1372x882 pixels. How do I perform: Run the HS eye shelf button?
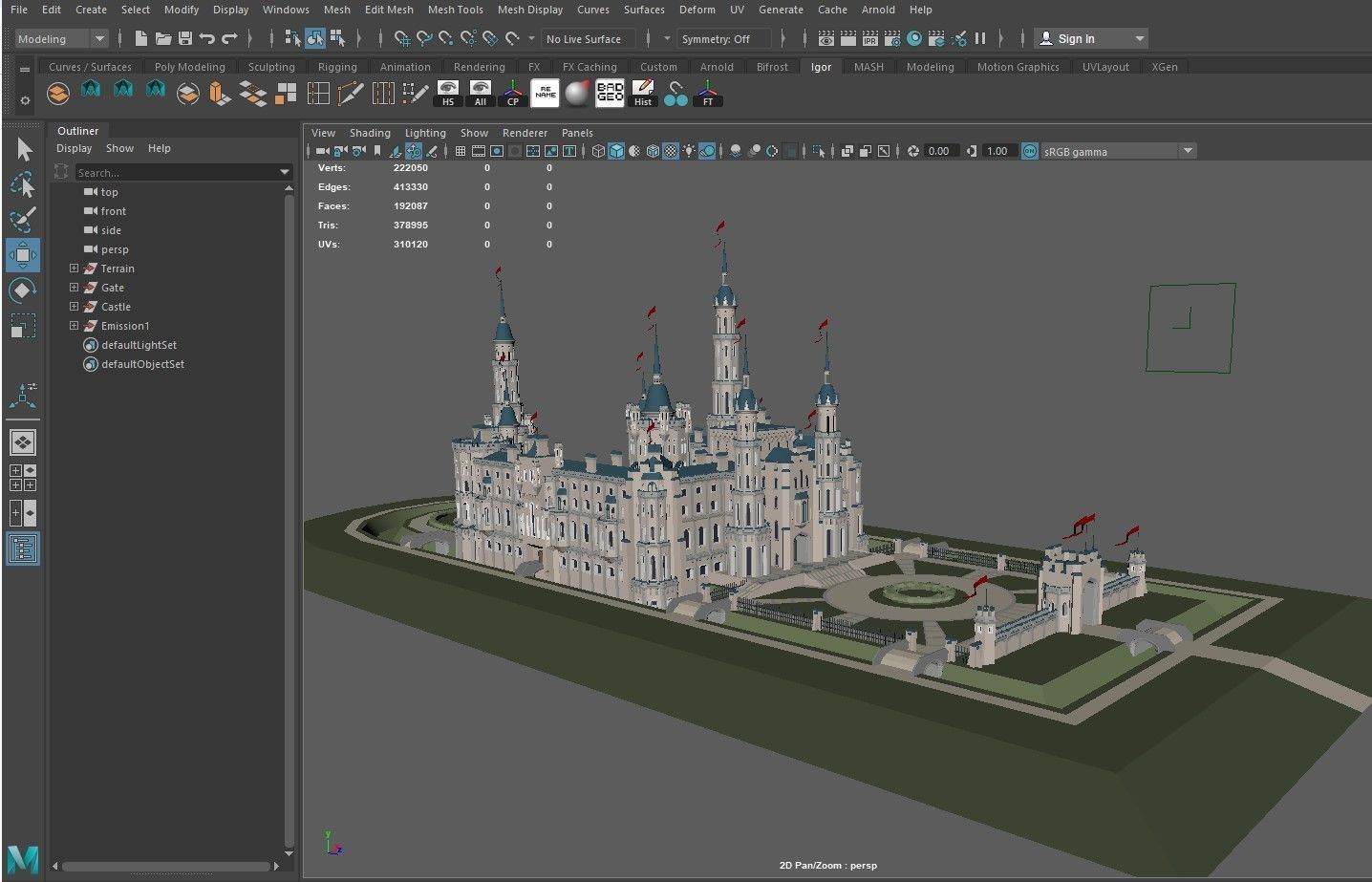448,93
